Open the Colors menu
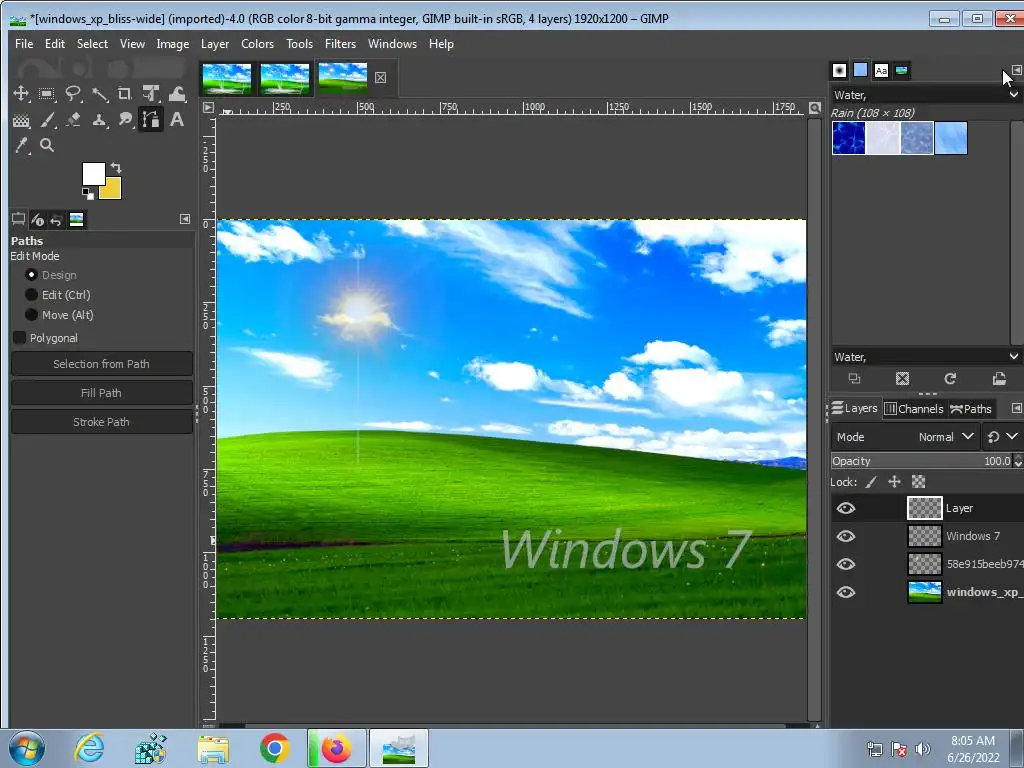1024x768 pixels. click(x=257, y=44)
